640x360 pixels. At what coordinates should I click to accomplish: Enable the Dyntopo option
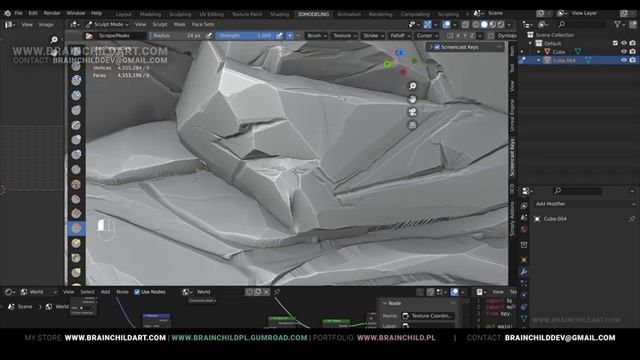[x=491, y=36]
